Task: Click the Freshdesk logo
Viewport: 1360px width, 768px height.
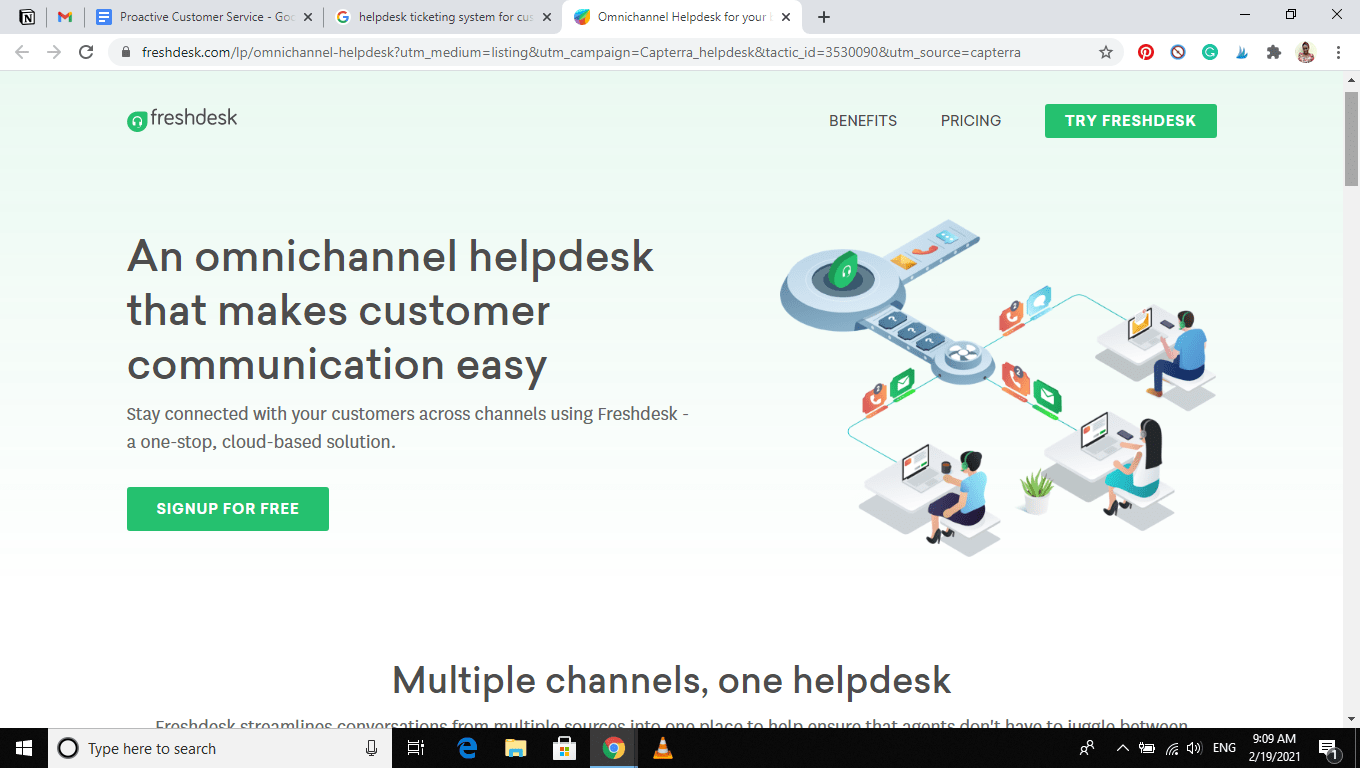Action: (182, 119)
